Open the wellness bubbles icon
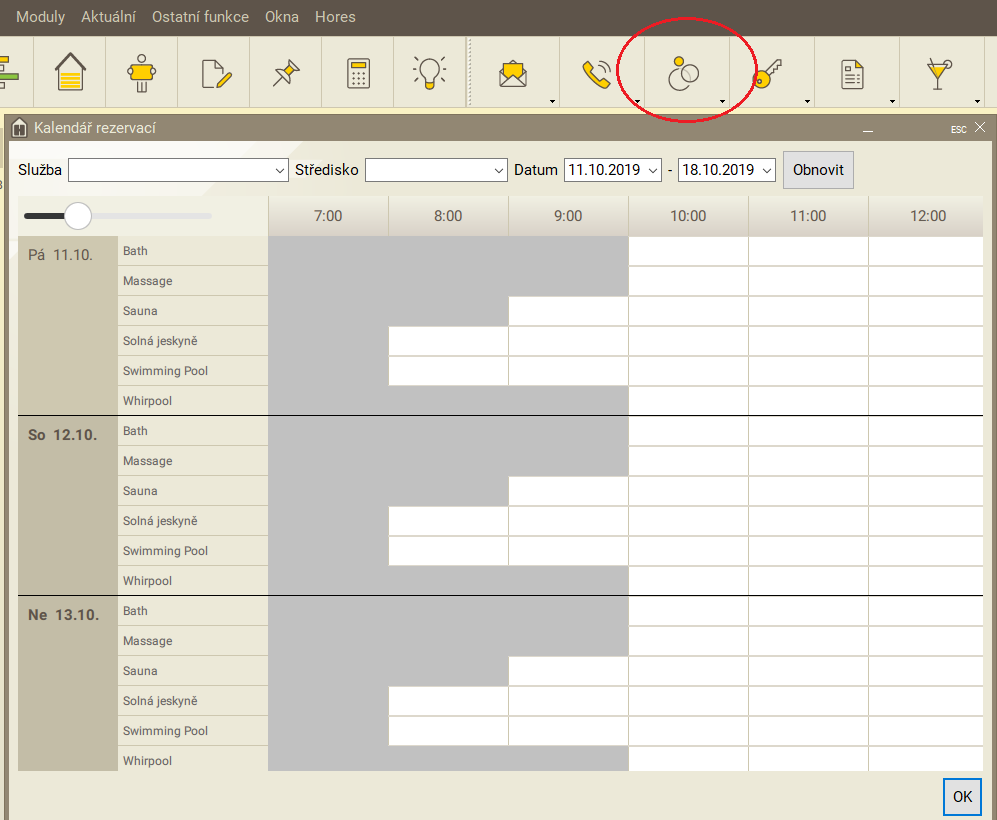Image resolution: width=997 pixels, height=820 pixels. click(682, 73)
